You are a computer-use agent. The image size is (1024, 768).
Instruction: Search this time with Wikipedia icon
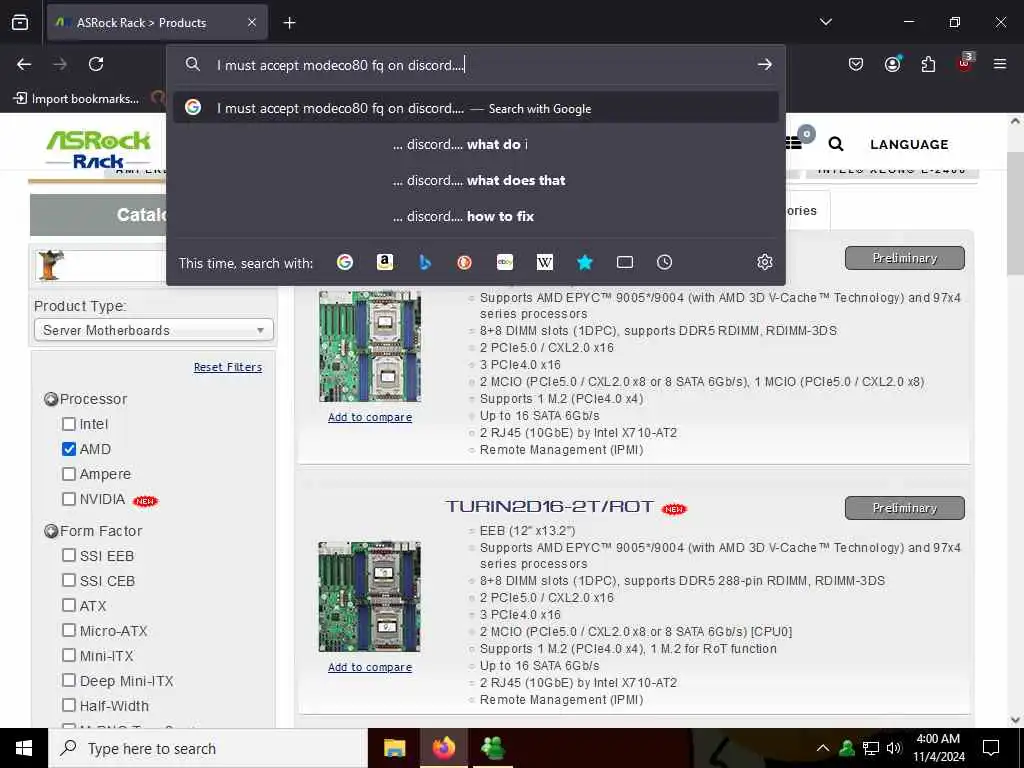tap(545, 262)
